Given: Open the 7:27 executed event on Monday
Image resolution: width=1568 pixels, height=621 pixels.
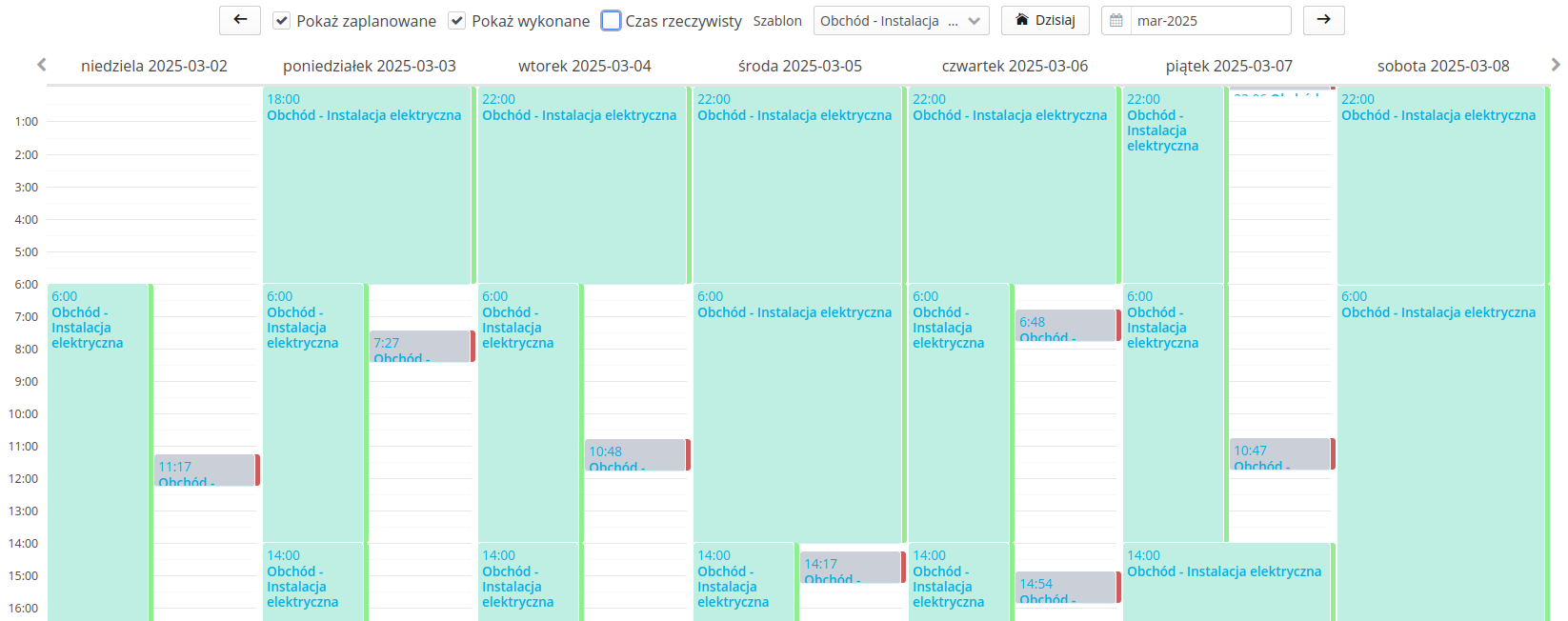Looking at the screenshot, I should tap(420, 347).
